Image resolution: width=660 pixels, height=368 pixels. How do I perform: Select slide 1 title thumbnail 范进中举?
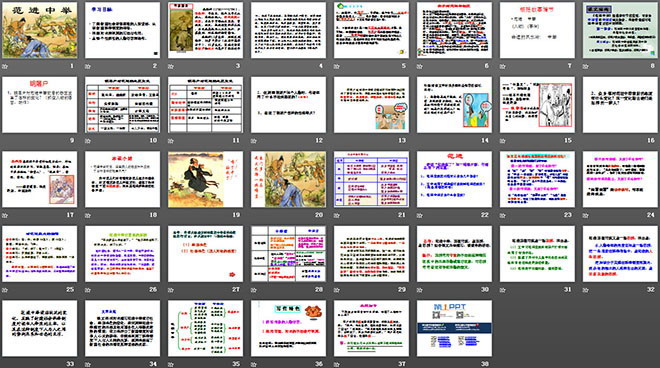point(40,30)
